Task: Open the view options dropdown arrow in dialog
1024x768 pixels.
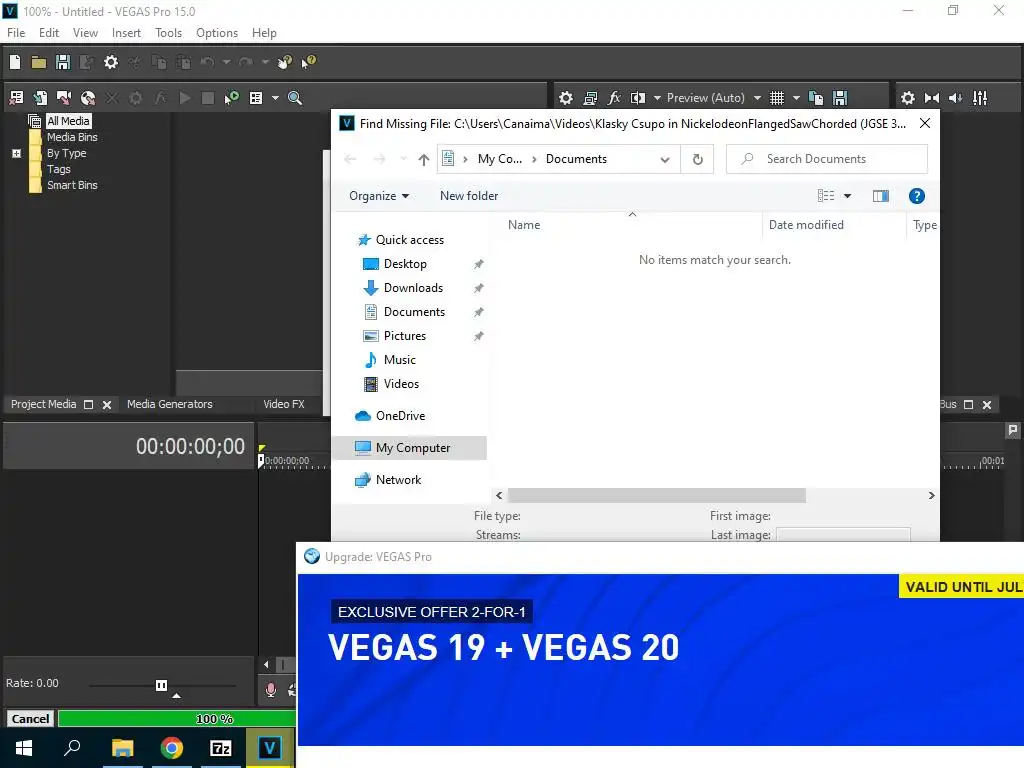Action: click(x=847, y=196)
